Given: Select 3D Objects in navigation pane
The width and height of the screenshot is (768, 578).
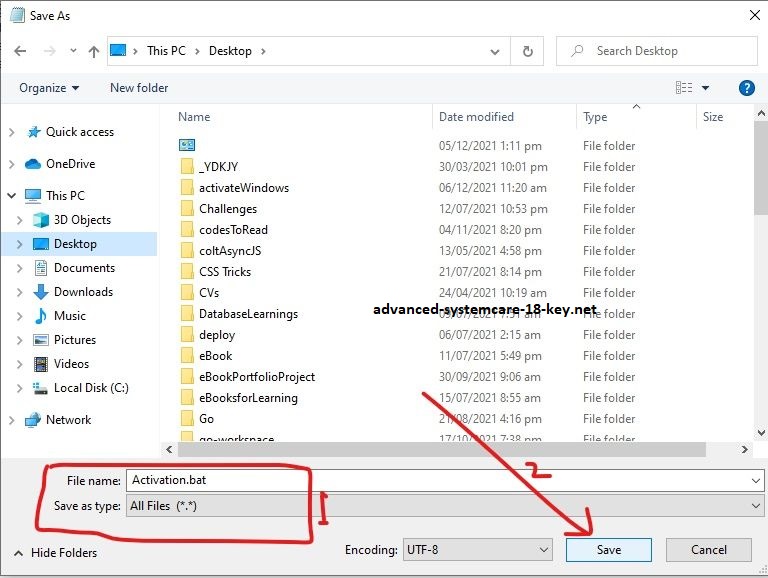Looking at the screenshot, I should tap(82, 220).
